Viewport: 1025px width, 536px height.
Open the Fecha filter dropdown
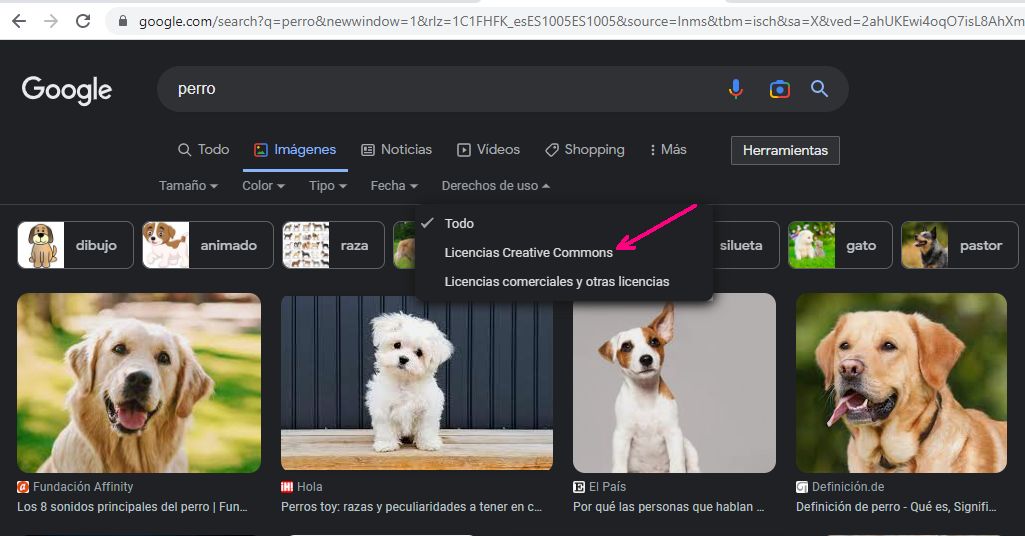(x=394, y=186)
